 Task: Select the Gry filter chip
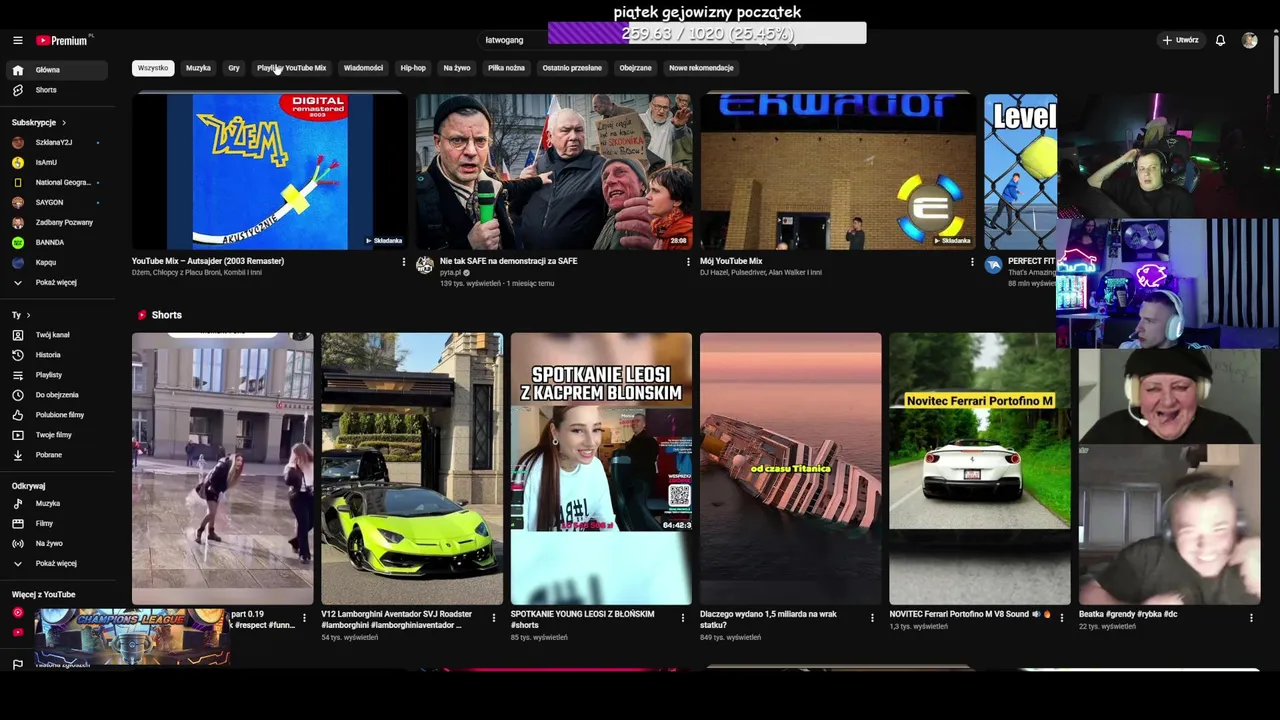[x=234, y=68]
